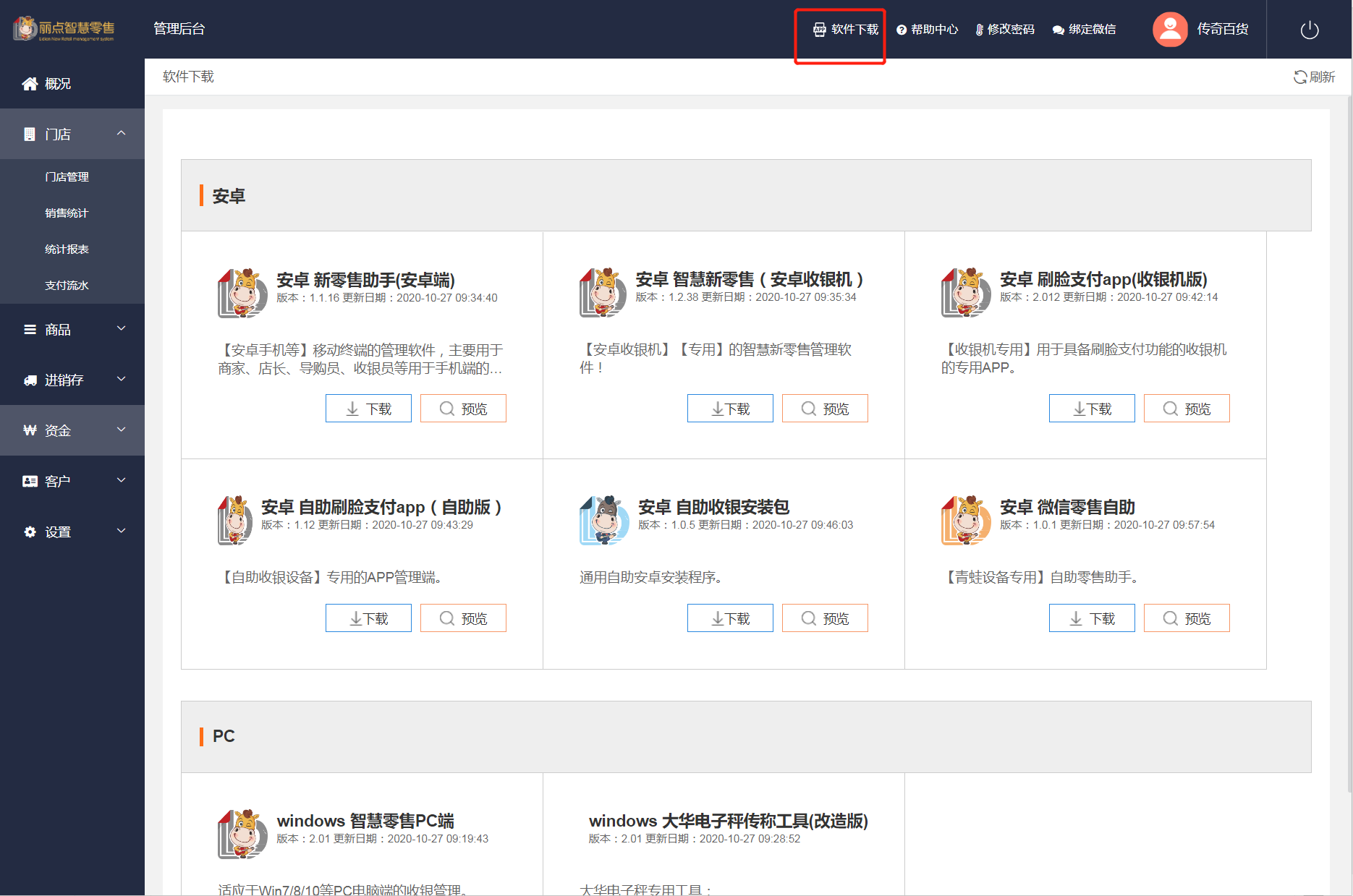
Task: Download 安卓 刷脸支付app(收银机版)
Action: tap(1092, 409)
